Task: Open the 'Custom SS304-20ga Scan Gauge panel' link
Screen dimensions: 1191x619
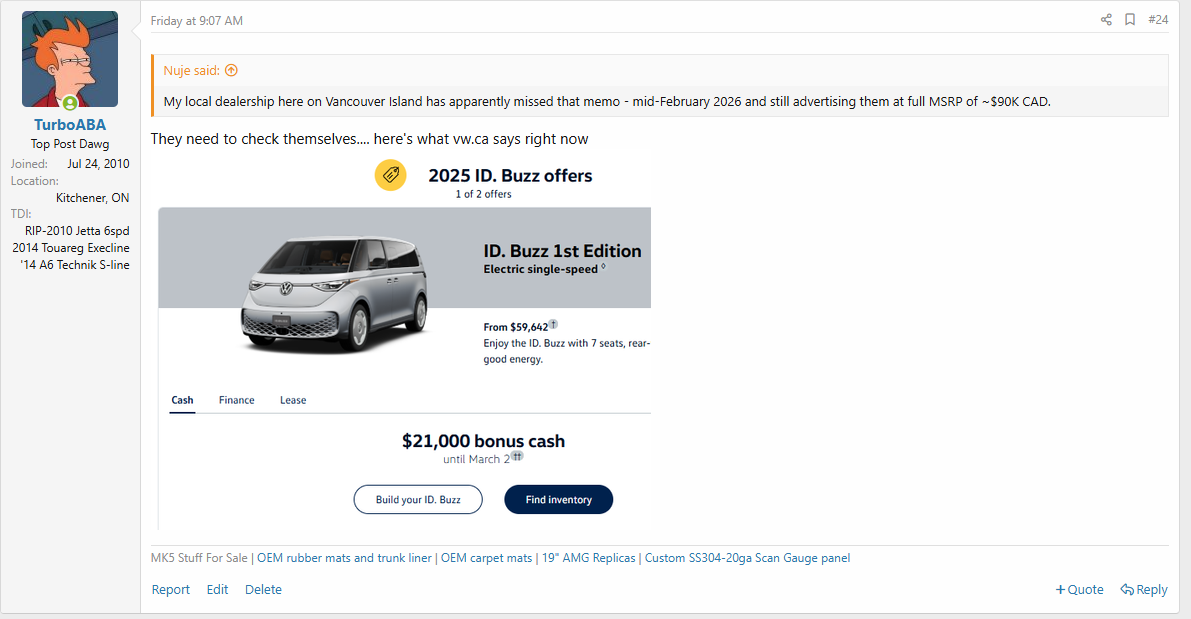Action: (x=747, y=557)
